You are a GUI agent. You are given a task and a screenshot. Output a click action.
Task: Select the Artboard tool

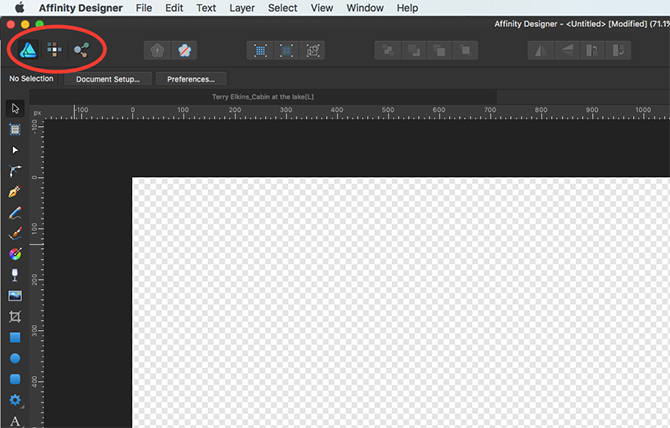(15, 129)
